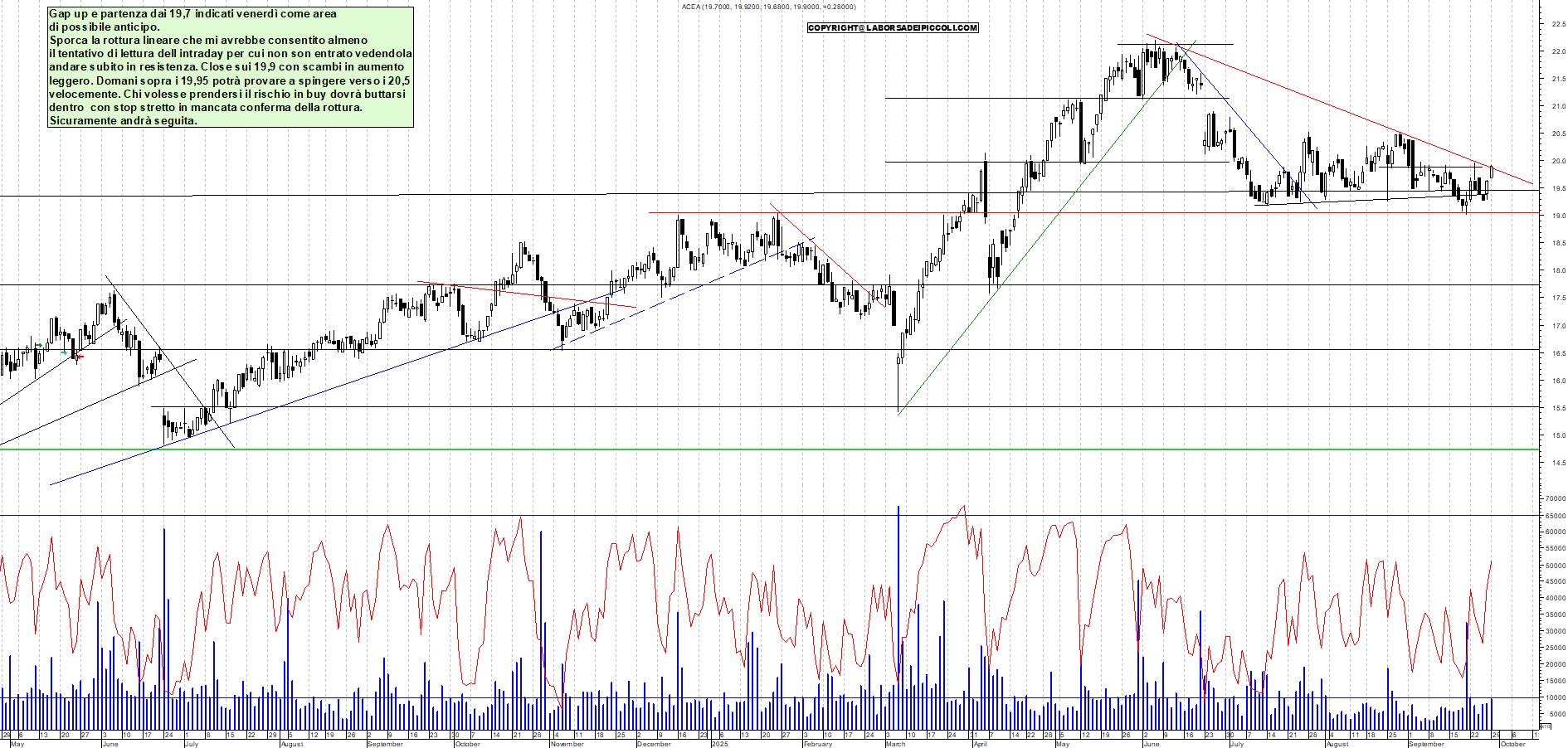Click the teal right arrow marker
1568x748 pixels.
[65, 352]
